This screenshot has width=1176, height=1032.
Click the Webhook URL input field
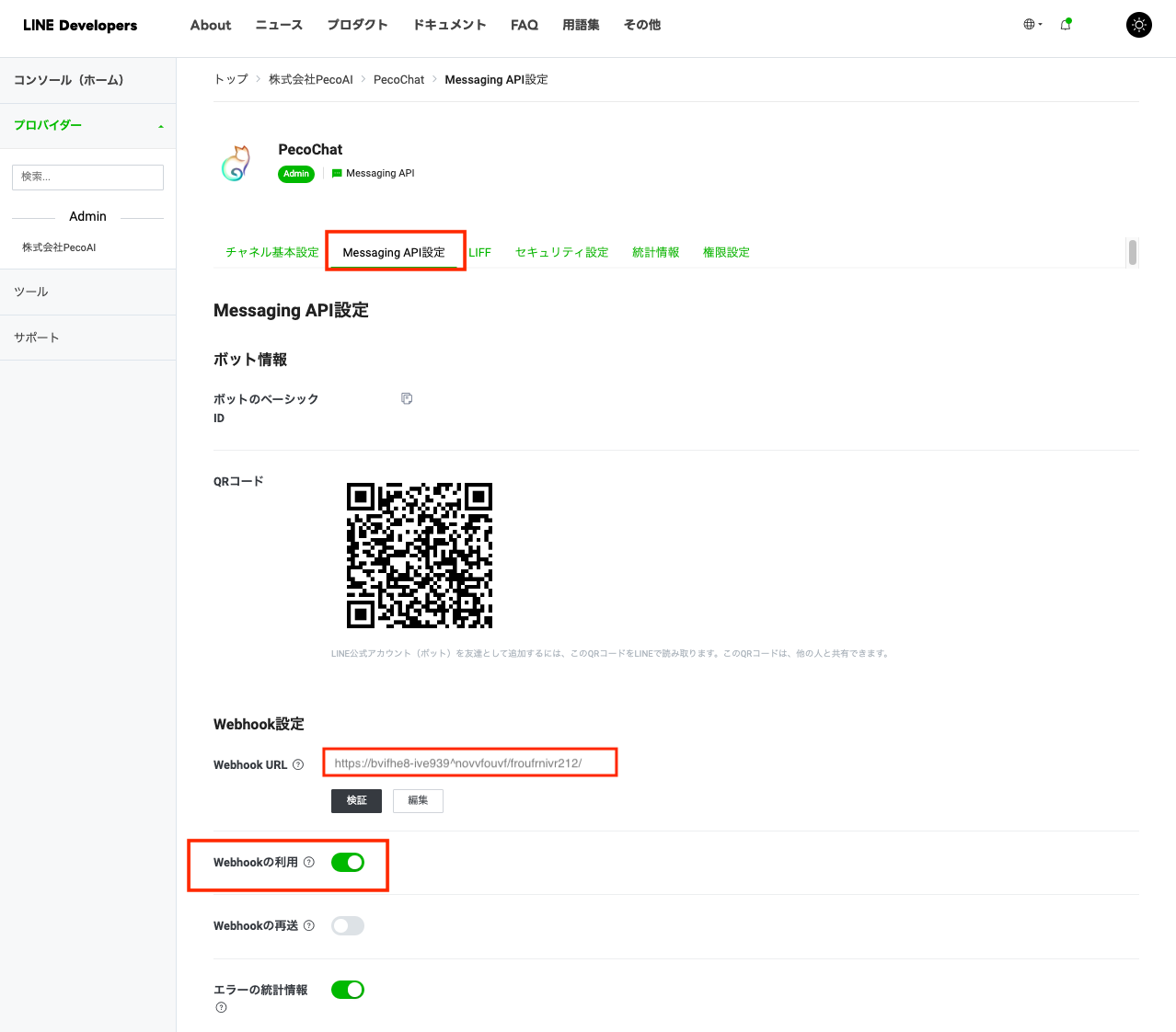coord(469,763)
